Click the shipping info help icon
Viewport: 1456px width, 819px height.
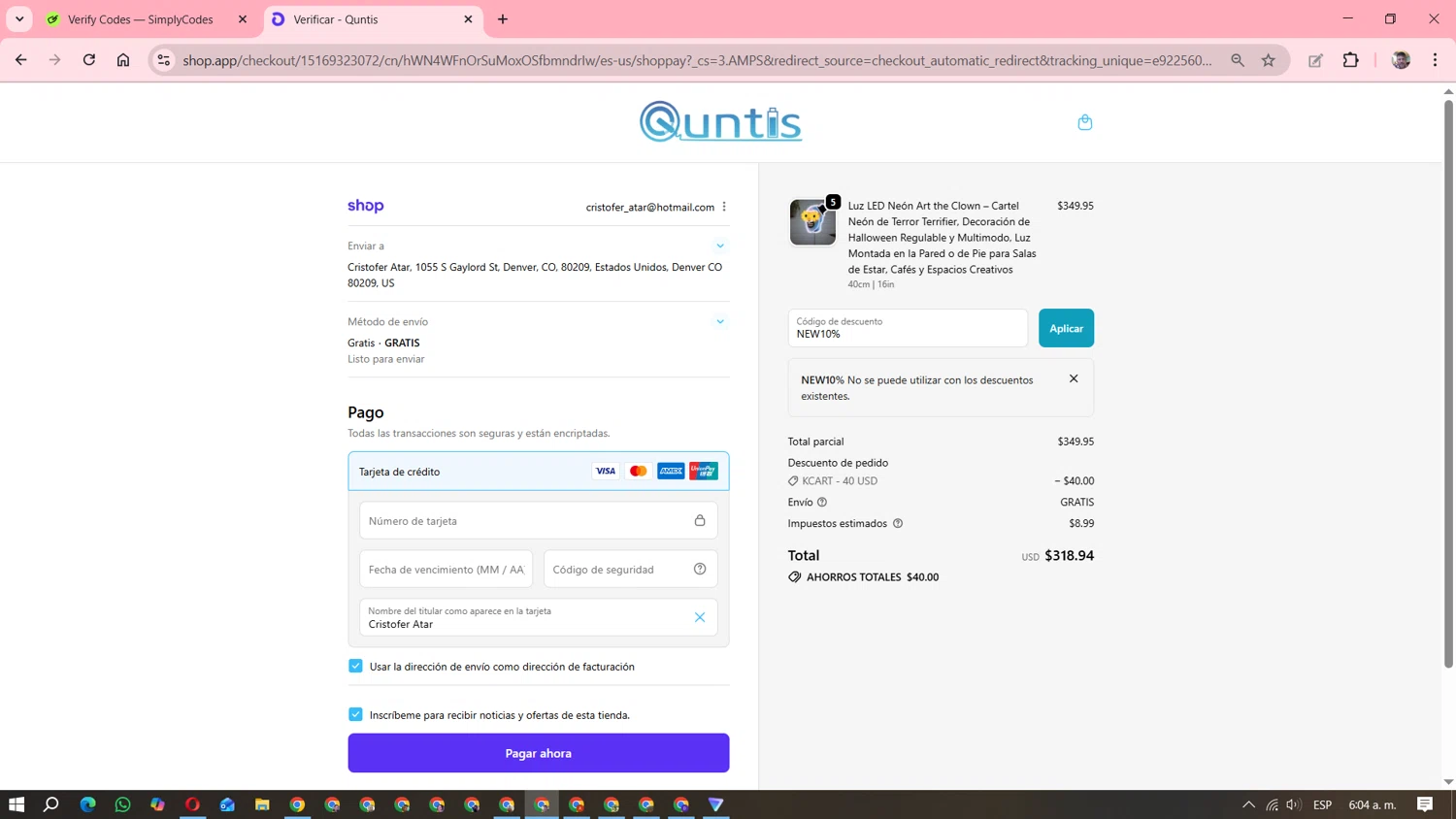point(822,502)
